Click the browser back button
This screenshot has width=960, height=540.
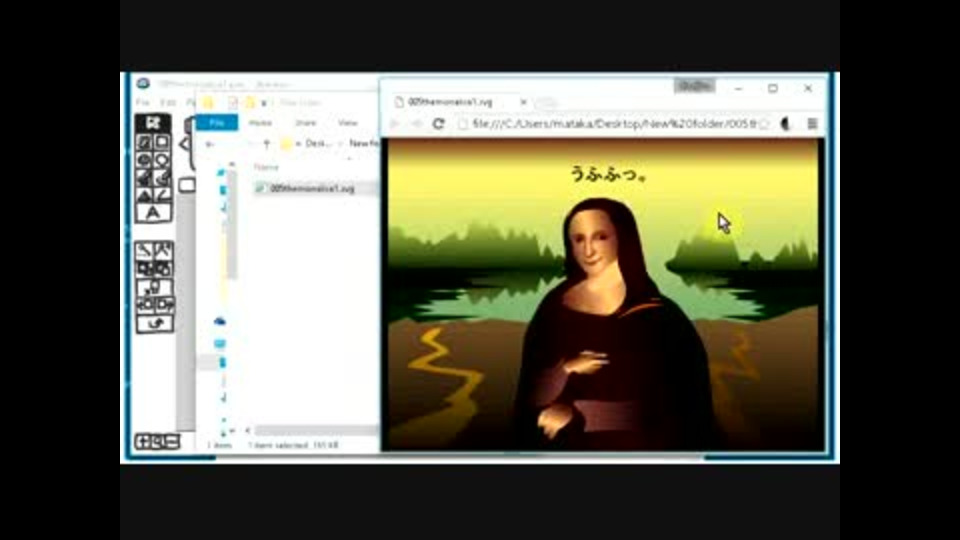tap(395, 124)
